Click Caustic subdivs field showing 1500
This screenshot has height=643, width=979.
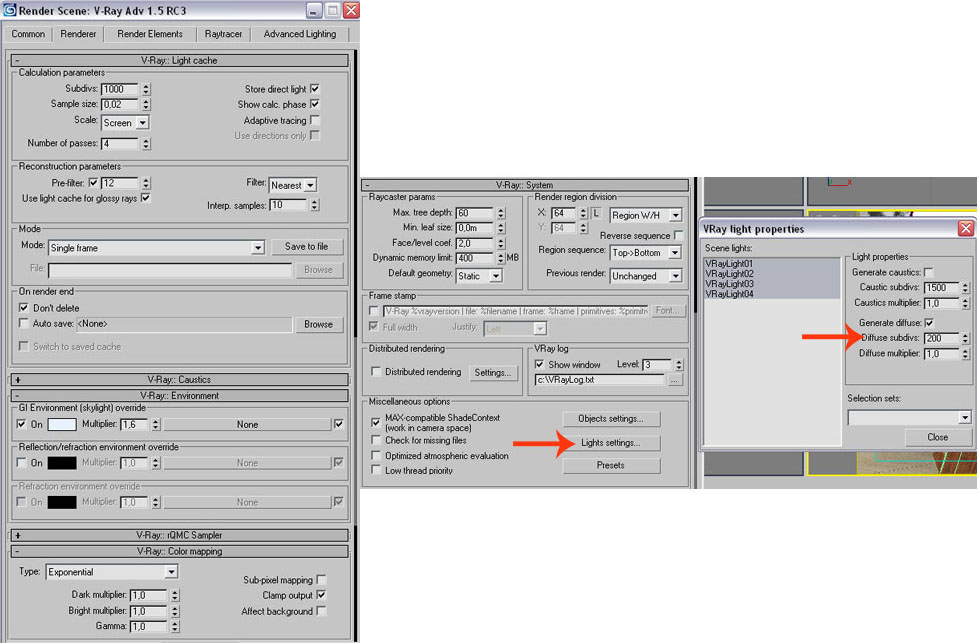942,288
